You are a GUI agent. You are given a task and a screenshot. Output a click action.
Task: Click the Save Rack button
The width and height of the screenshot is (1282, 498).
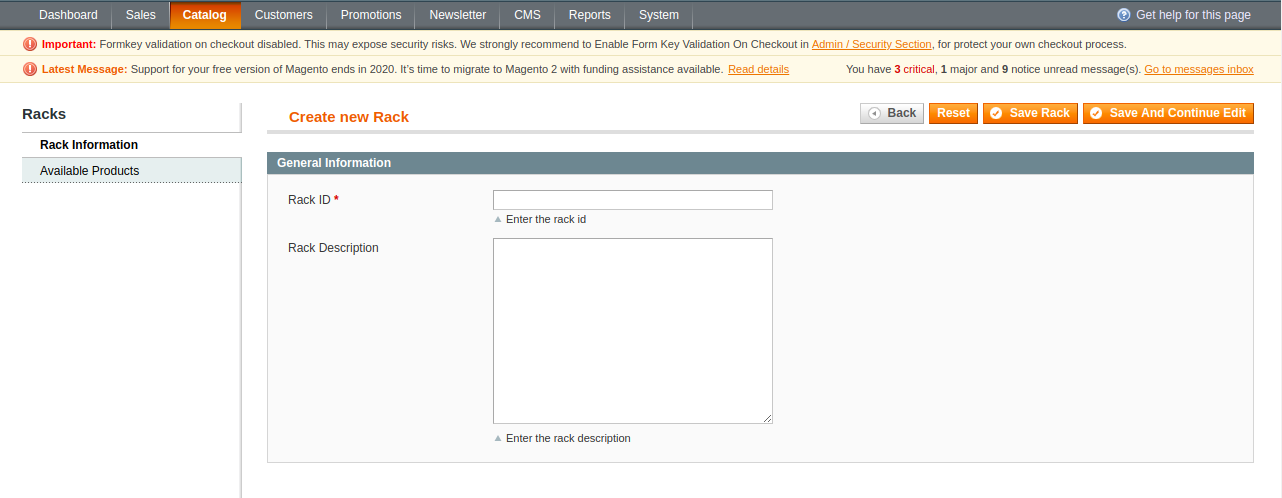1030,113
